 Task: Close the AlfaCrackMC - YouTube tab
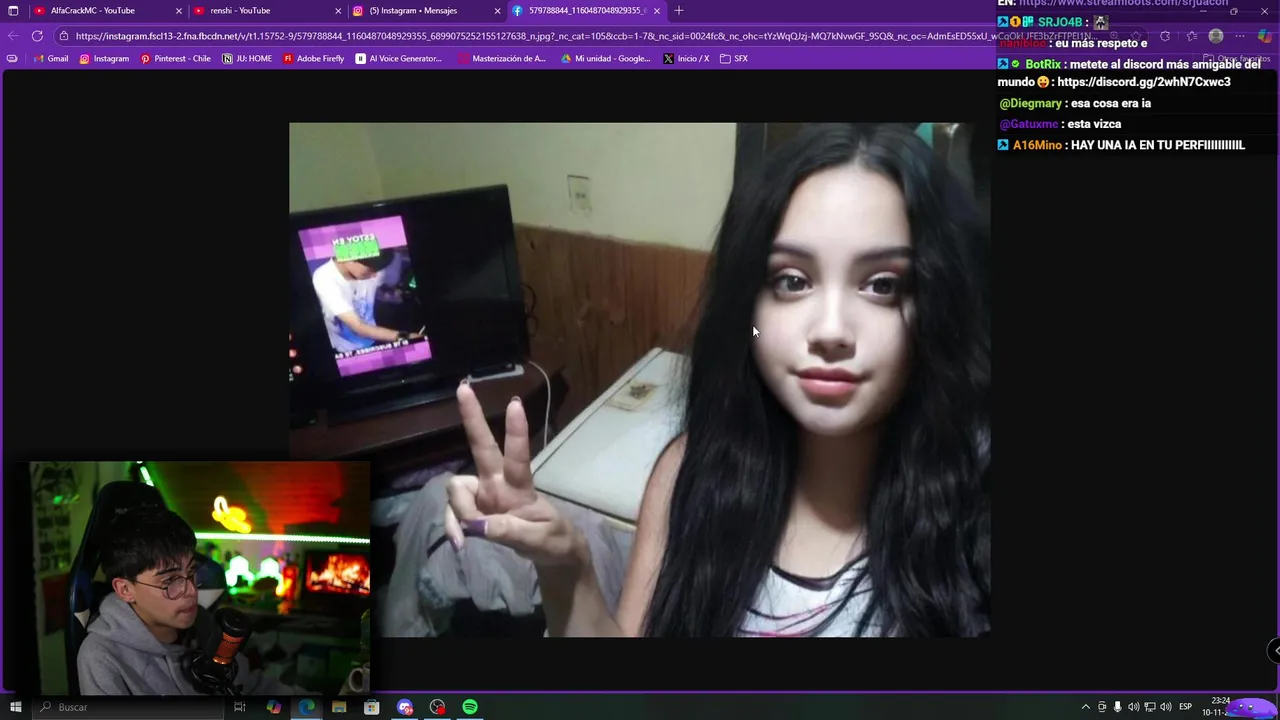tap(179, 11)
